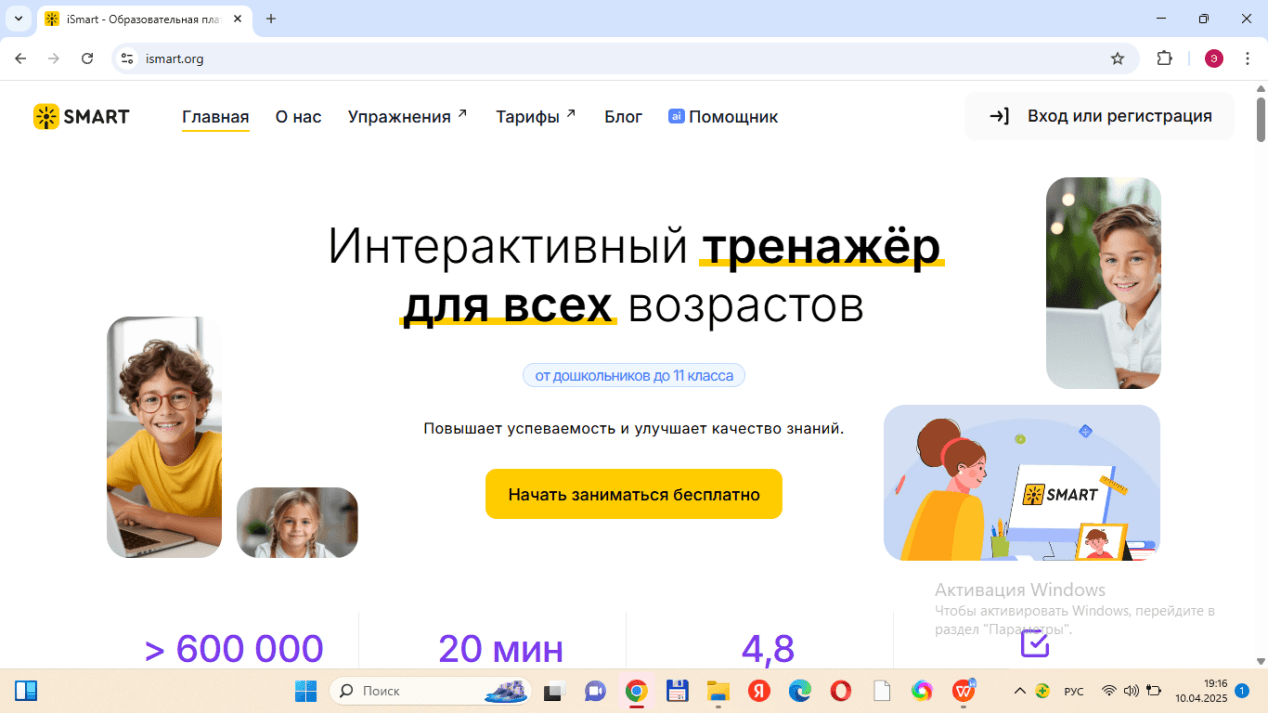This screenshot has height=713, width=1268.
Task: Go back to the previous page
Action: [x=21, y=59]
